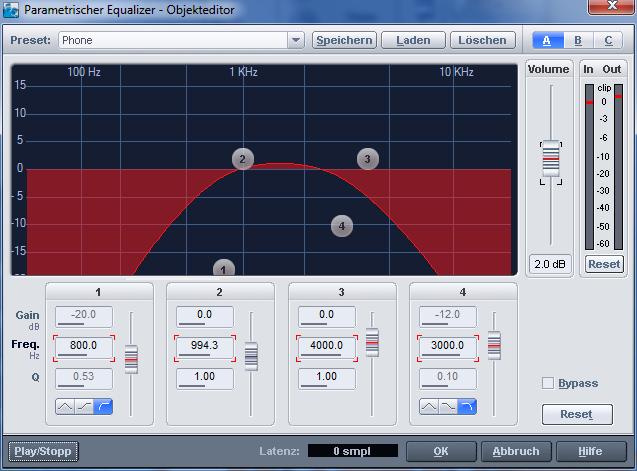Open the Preset dropdown arrow
The width and height of the screenshot is (637, 471).
tap(296, 40)
